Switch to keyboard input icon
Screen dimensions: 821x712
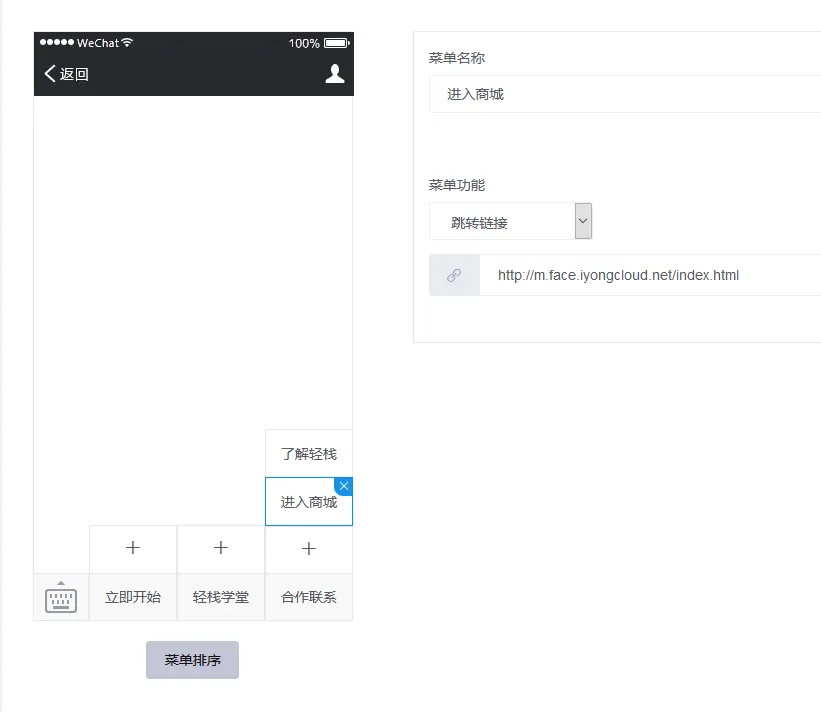tap(61, 598)
